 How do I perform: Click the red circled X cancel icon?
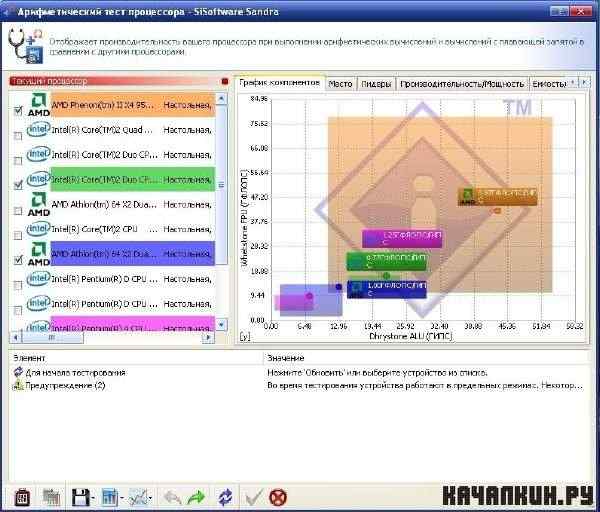click(278, 497)
